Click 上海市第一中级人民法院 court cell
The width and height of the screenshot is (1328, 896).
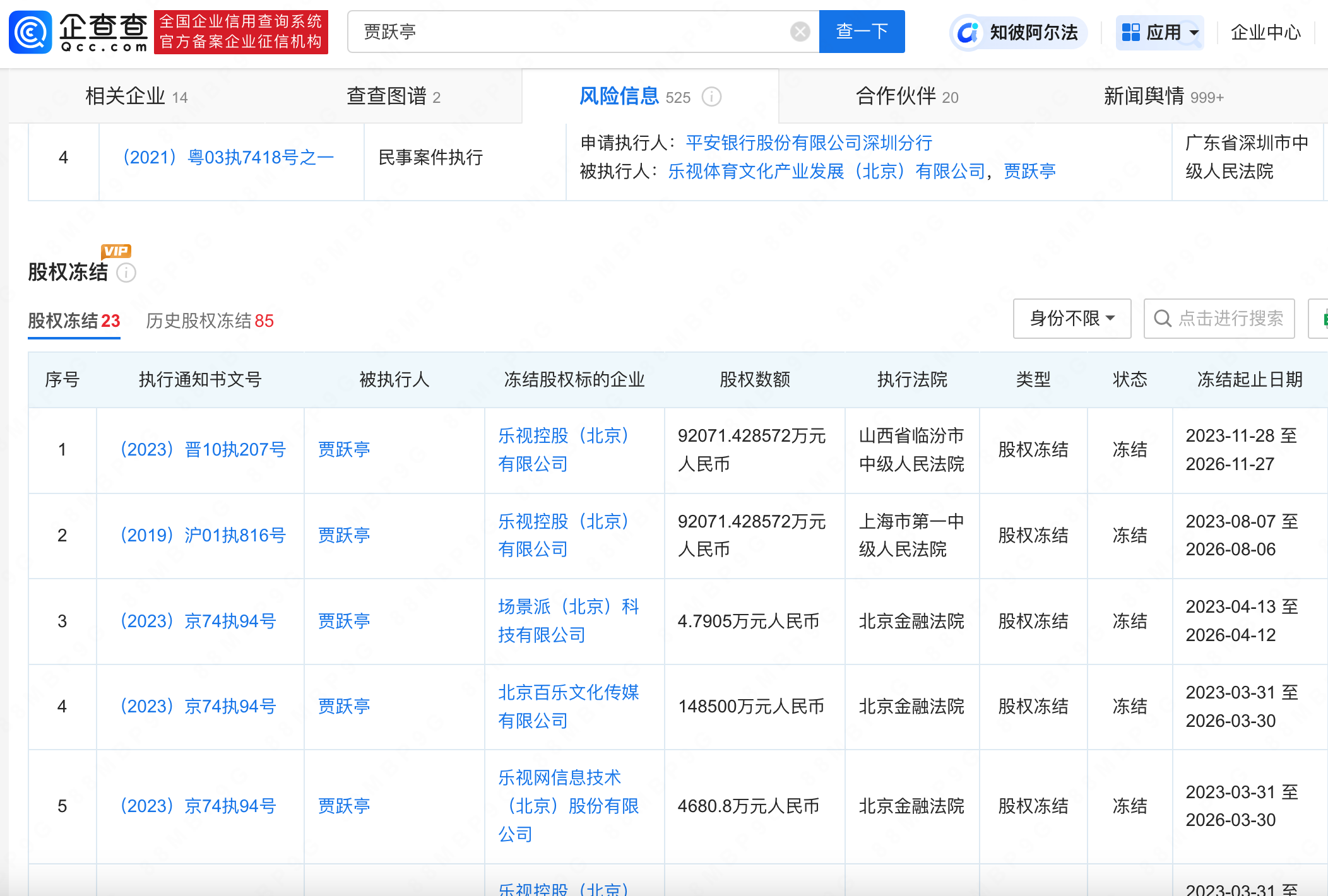coord(911,535)
